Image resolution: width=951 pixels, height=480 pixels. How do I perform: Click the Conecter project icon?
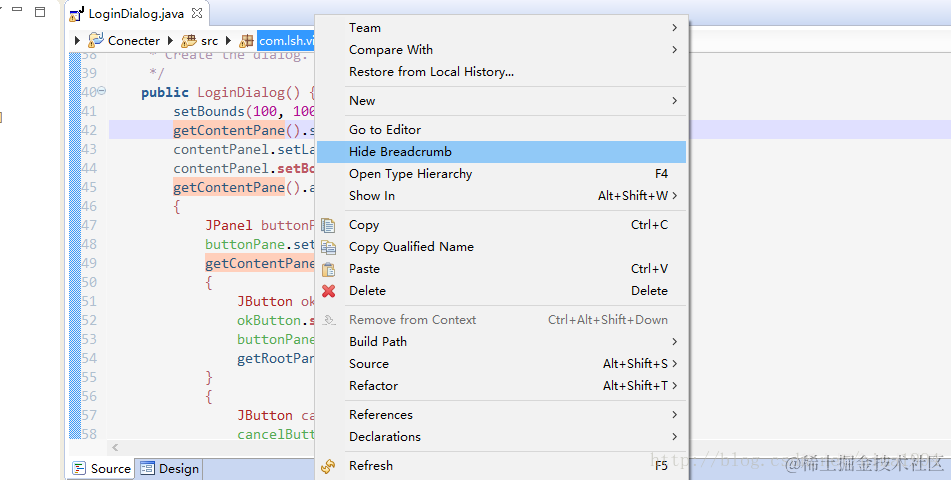(96, 41)
